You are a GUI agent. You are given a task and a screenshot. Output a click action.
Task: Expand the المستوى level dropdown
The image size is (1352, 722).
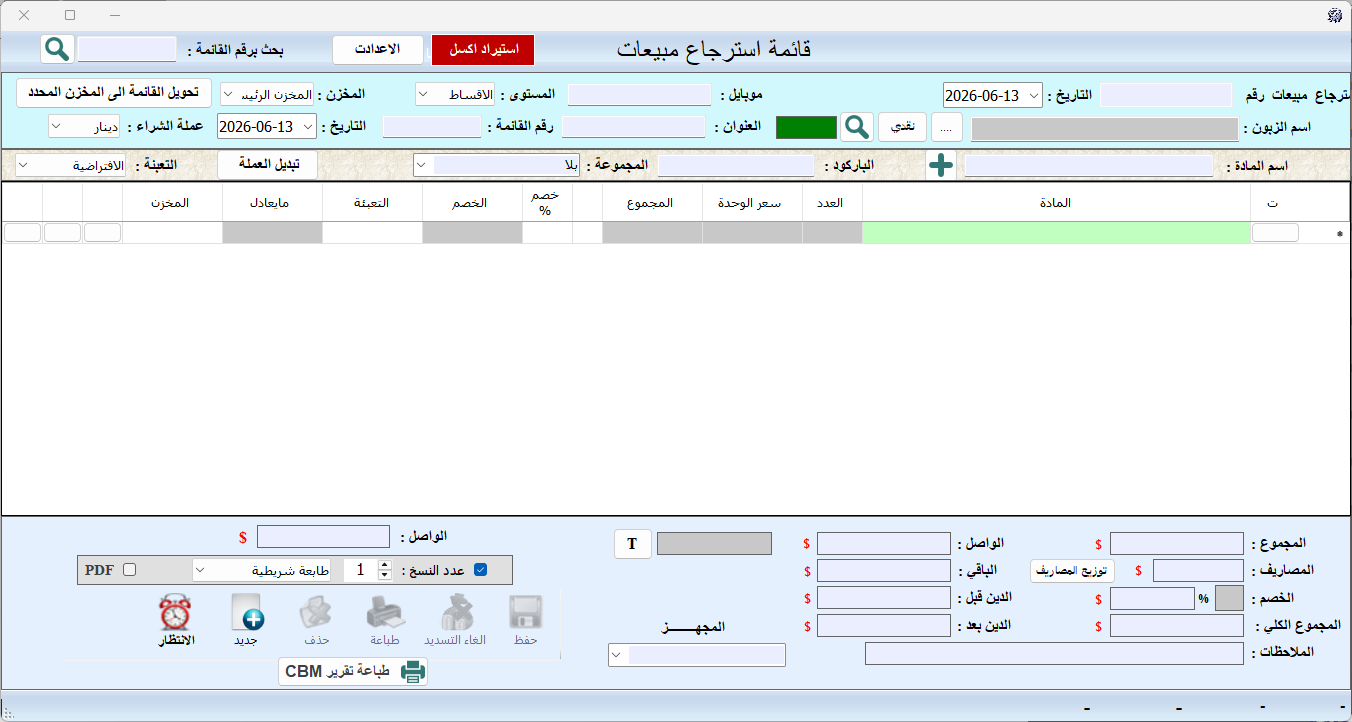pyautogui.click(x=424, y=95)
